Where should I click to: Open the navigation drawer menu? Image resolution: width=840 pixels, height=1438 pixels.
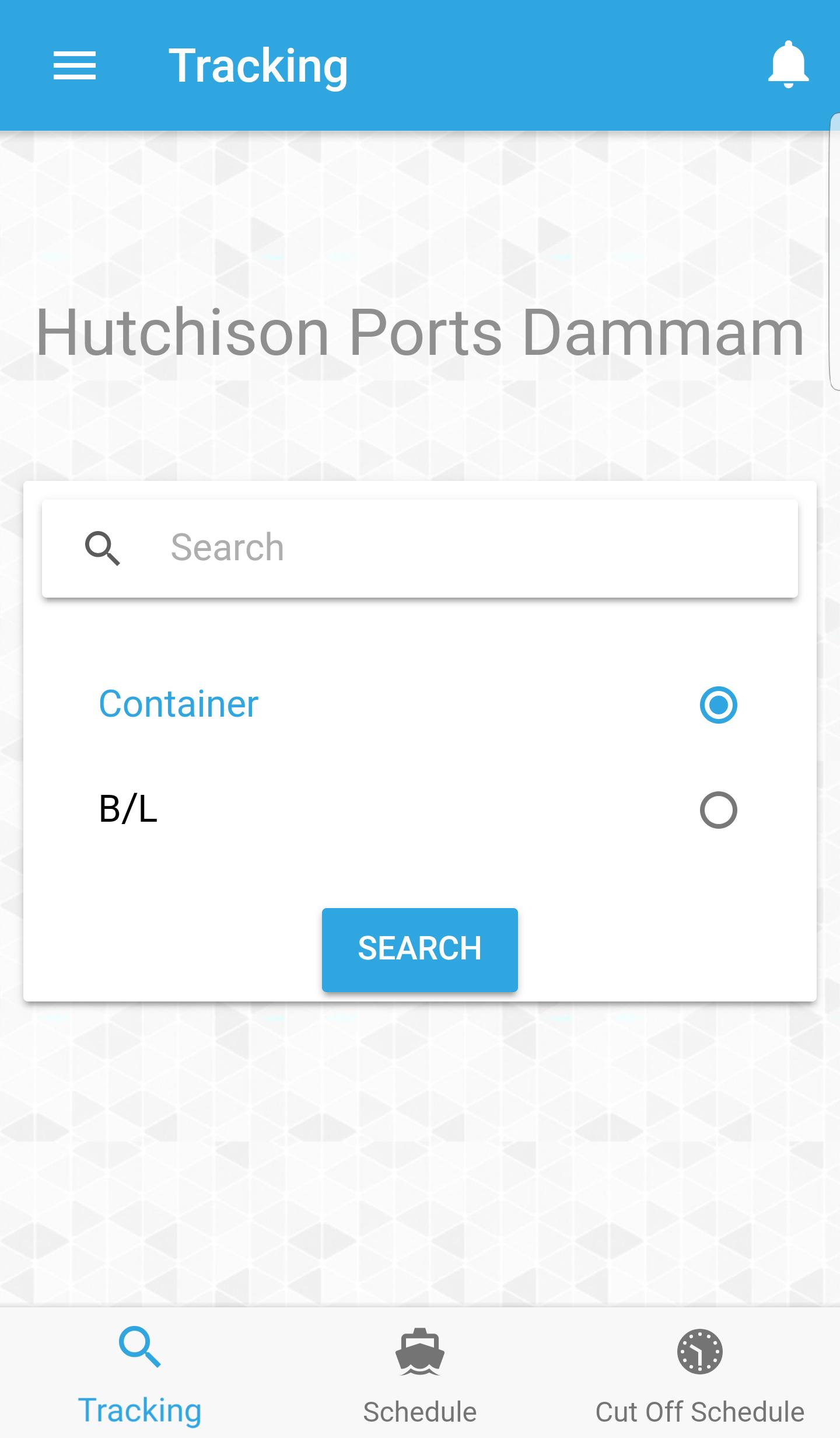75,65
